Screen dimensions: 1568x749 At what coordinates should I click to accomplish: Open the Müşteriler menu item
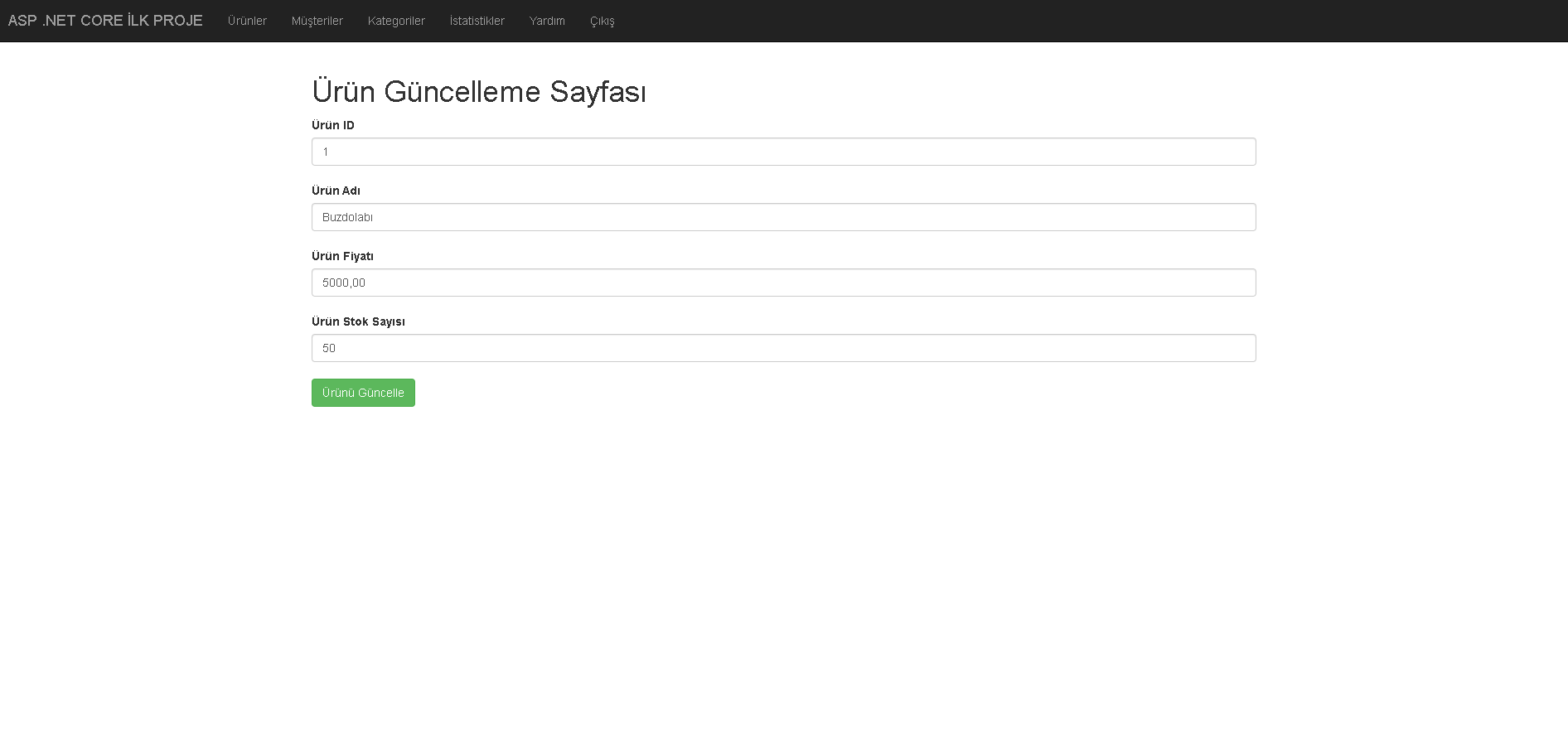317,21
